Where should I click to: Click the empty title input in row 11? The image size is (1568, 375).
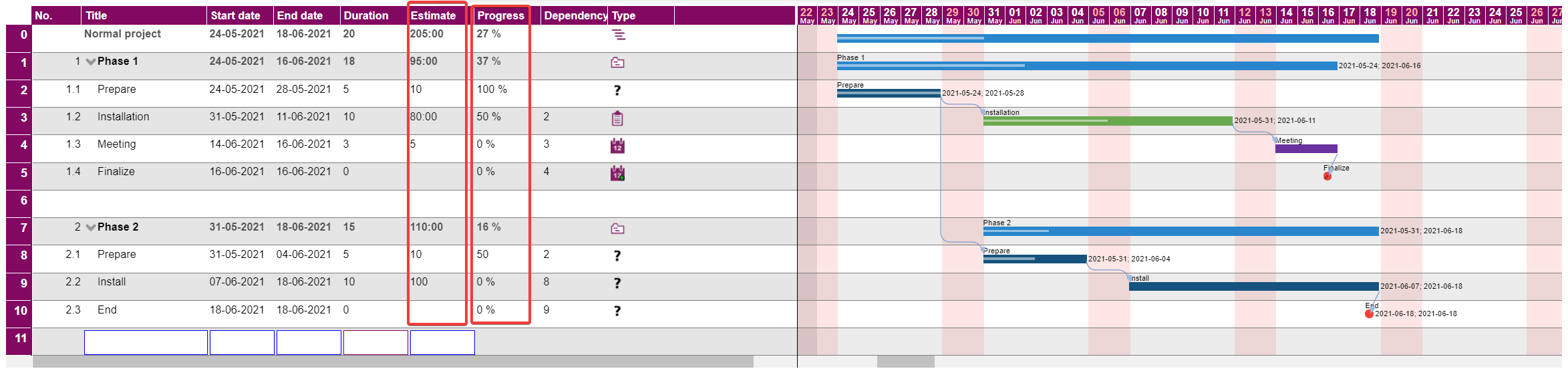(x=146, y=342)
